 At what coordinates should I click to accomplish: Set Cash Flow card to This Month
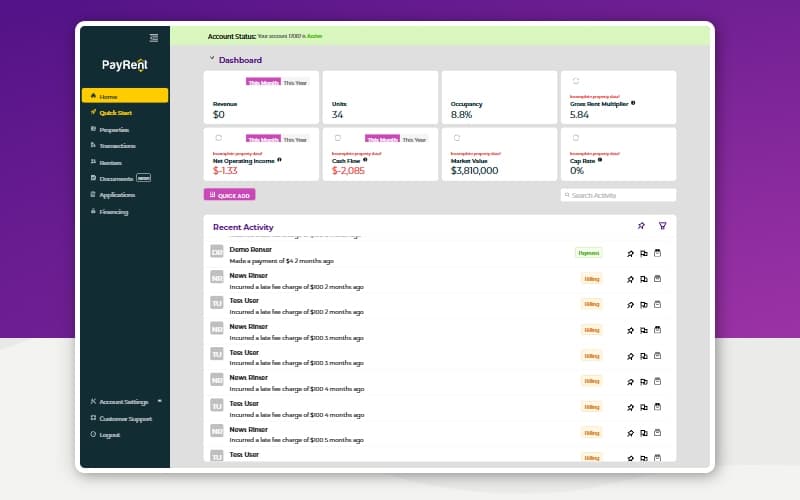click(382, 139)
